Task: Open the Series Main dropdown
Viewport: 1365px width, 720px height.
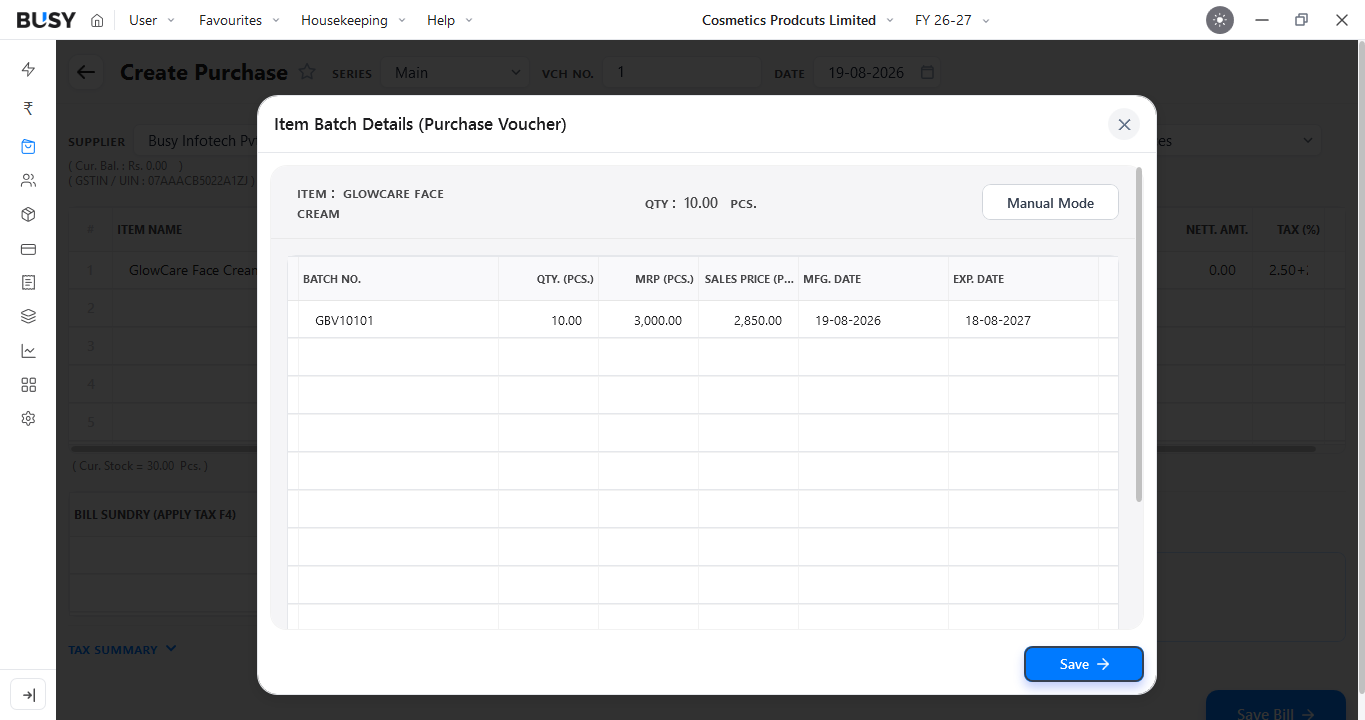Action: [x=455, y=73]
